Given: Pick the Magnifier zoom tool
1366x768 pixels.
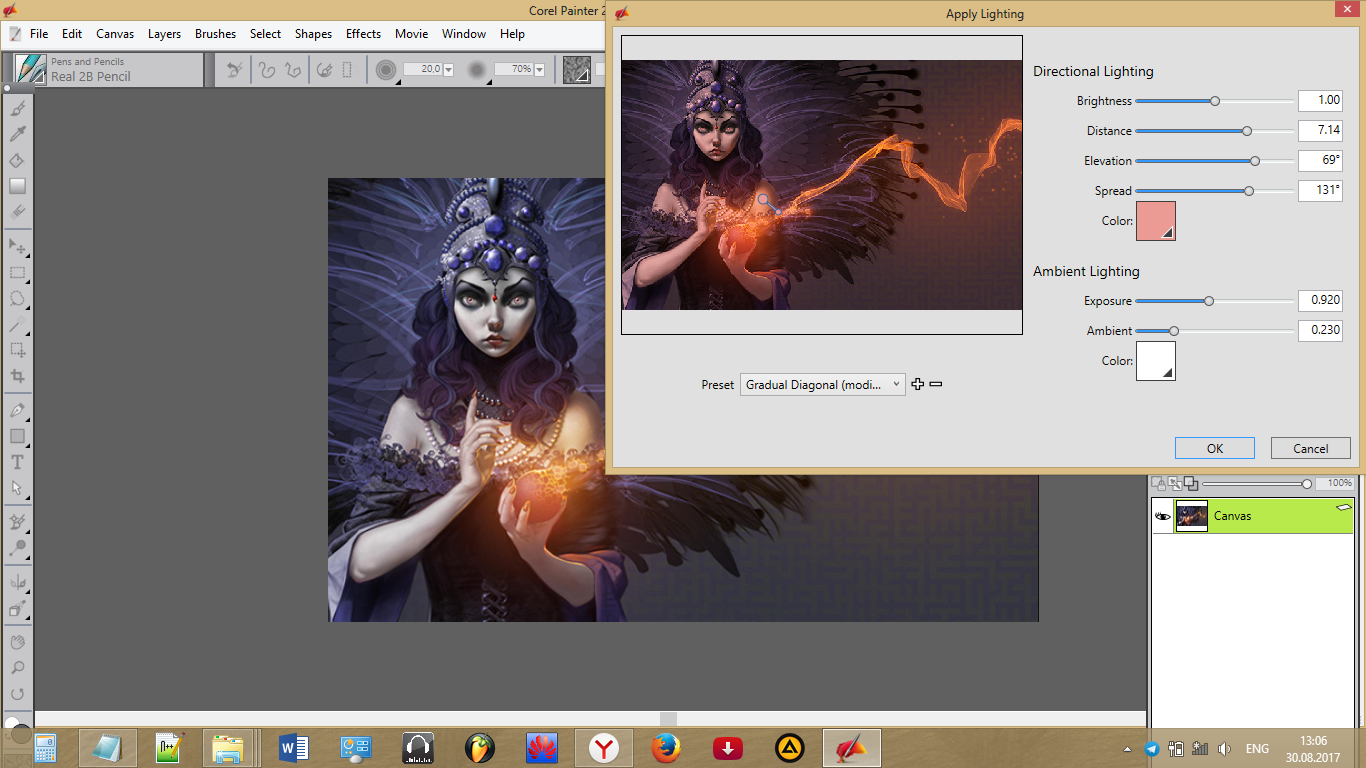Looking at the screenshot, I should point(17,667).
